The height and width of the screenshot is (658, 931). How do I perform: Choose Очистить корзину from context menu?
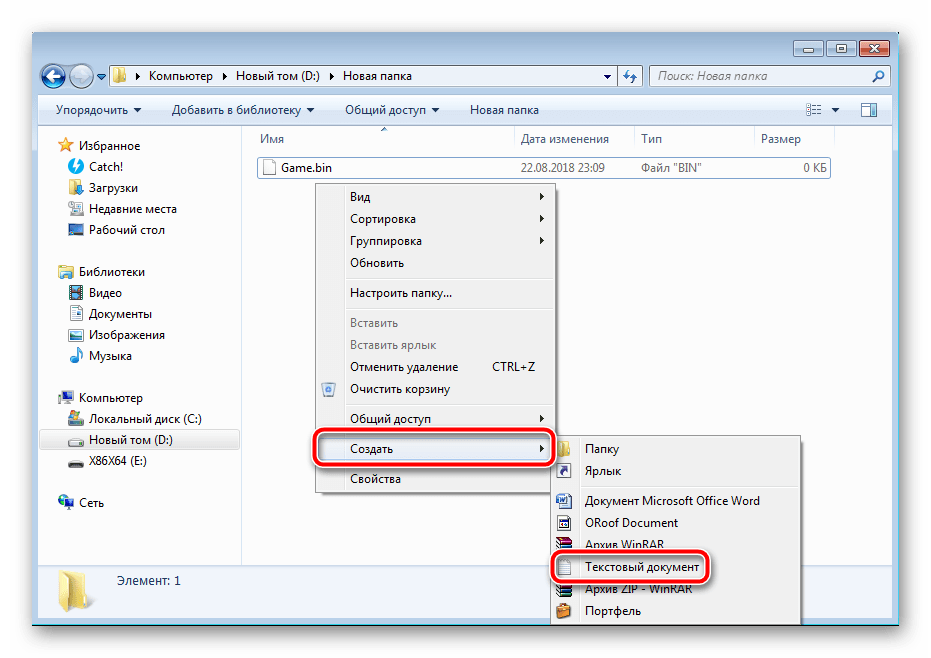click(399, 389)
